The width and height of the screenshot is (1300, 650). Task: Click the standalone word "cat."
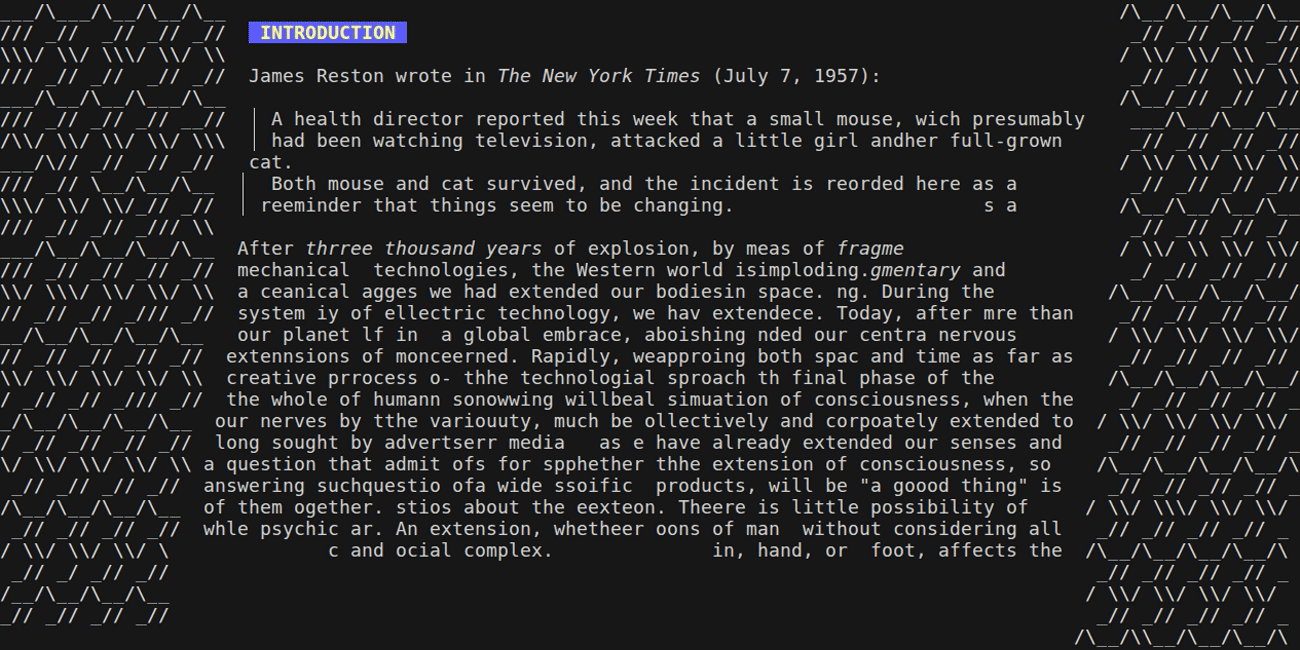271,162
